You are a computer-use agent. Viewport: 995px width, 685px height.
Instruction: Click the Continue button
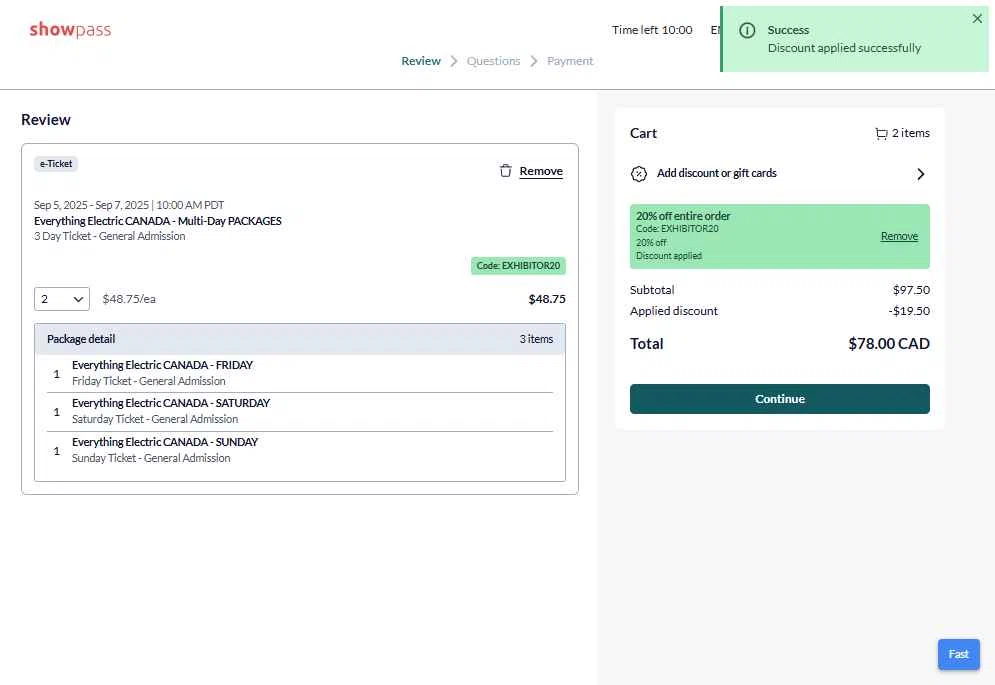[x=780, y=399]
